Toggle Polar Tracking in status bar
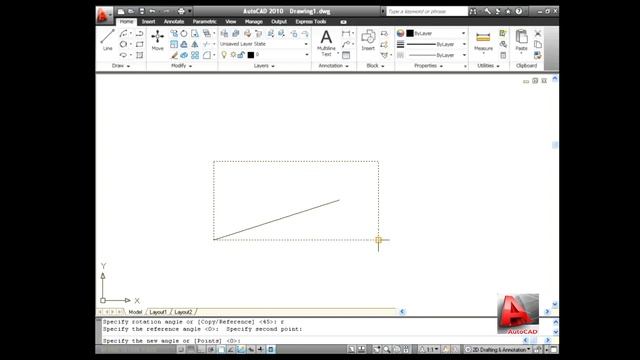Viewport: 640px width, 360px height. [x=211, y=349]
